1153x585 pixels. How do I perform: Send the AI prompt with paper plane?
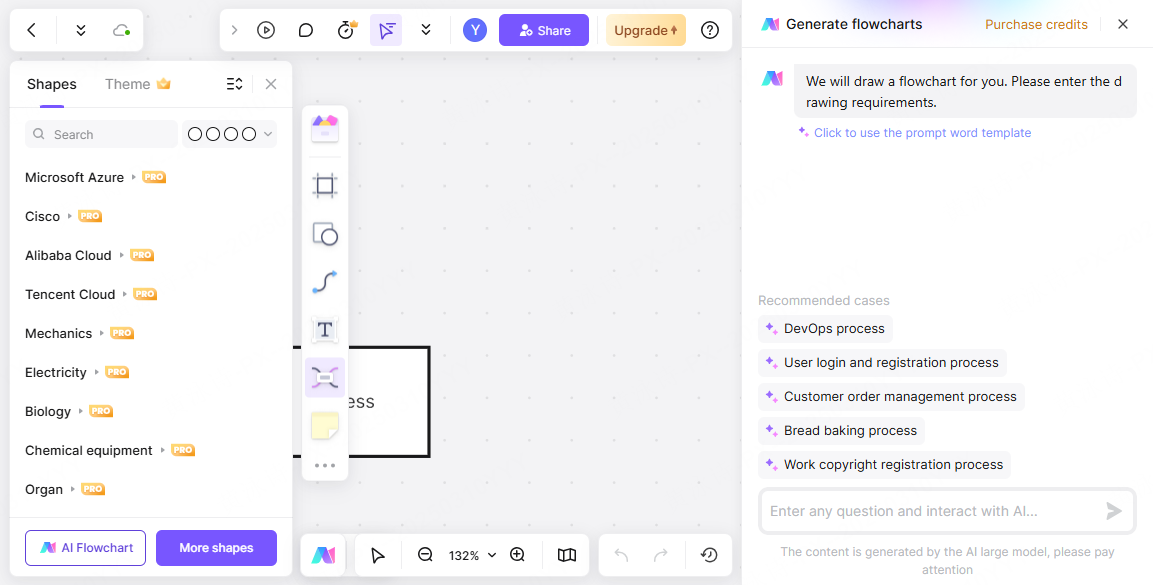[x=1114, y=511]
